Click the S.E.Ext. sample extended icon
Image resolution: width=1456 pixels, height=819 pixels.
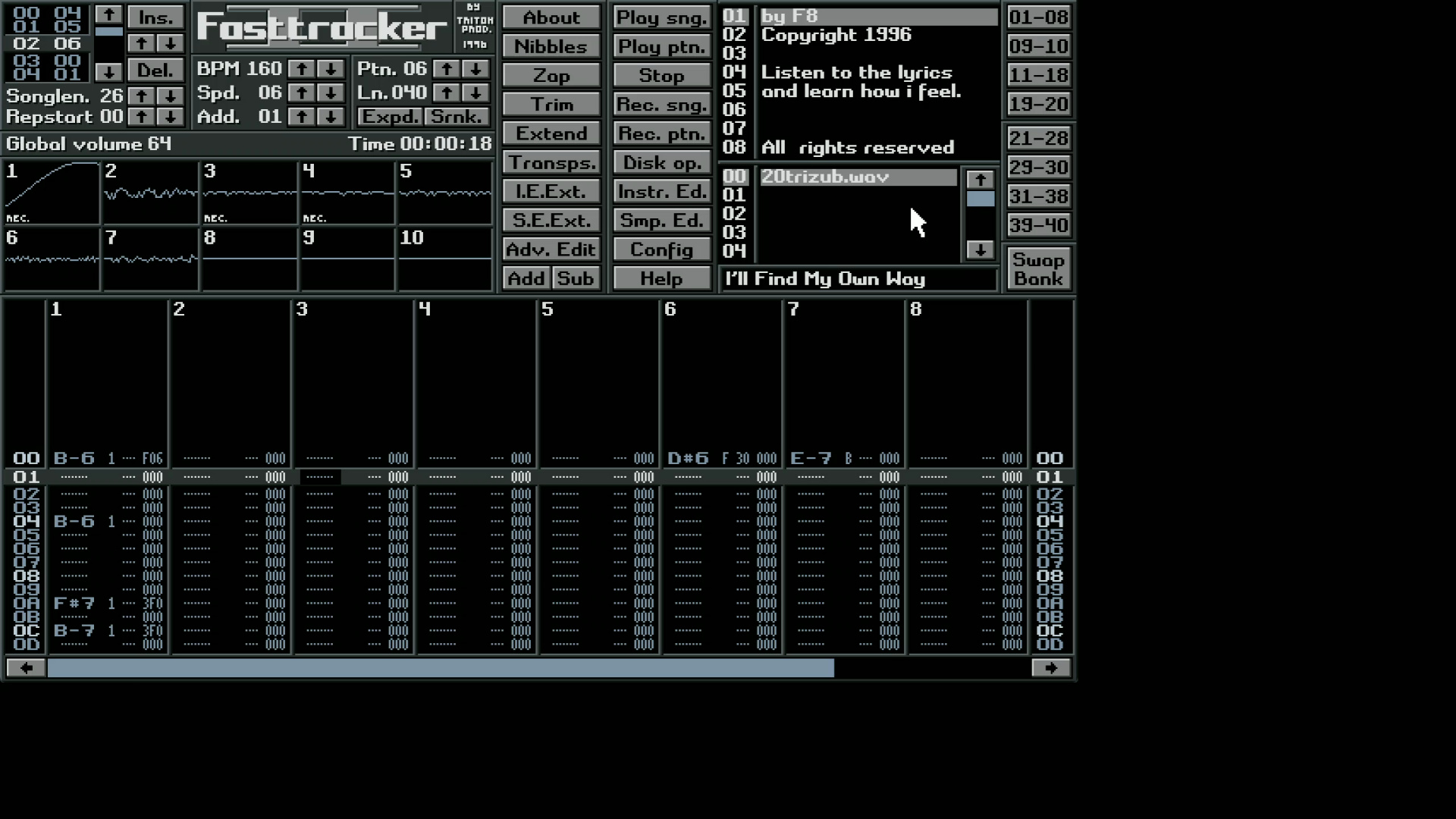pos(552,220)
